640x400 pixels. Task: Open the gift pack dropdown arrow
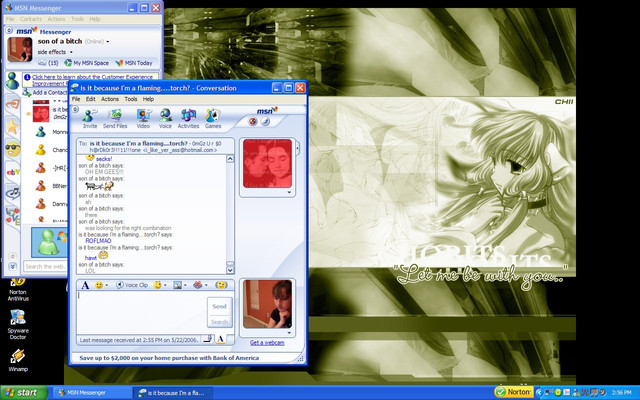click(x=206, y=285)
